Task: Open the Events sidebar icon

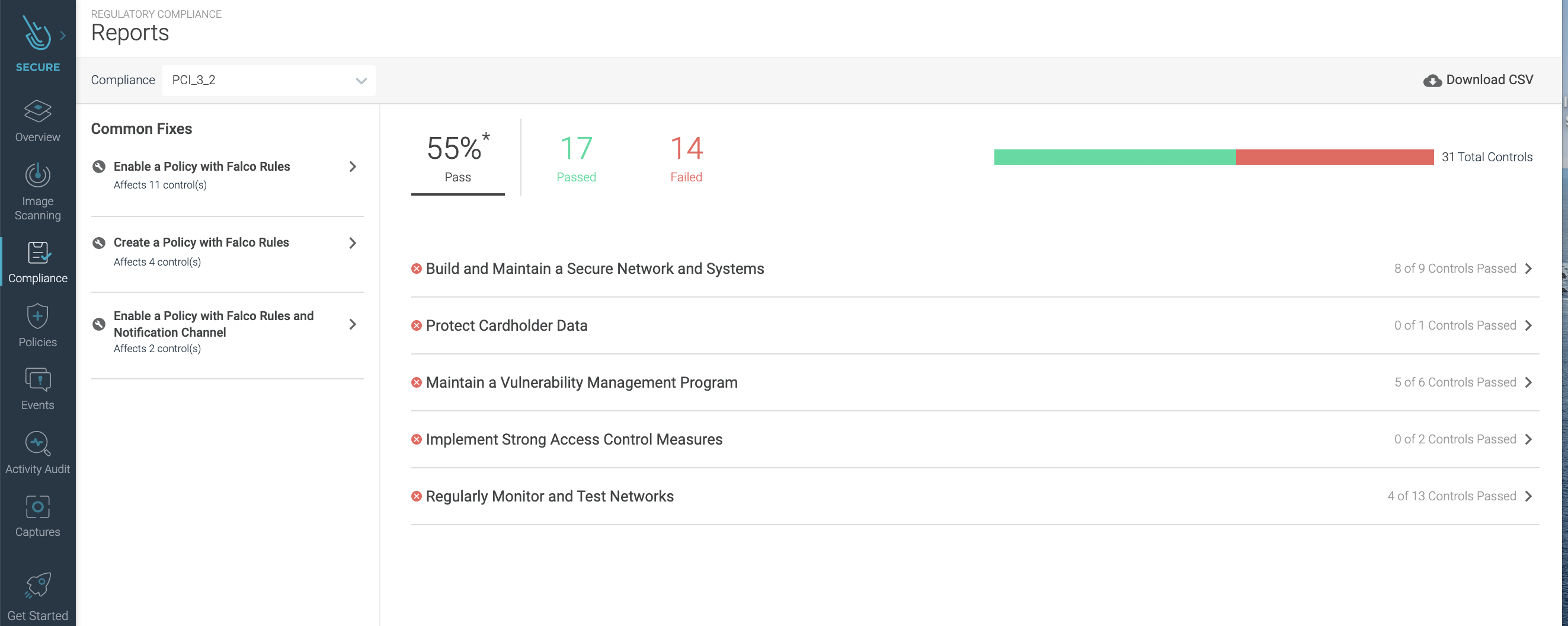Action: pyautogui.click(x=38, y=379)
